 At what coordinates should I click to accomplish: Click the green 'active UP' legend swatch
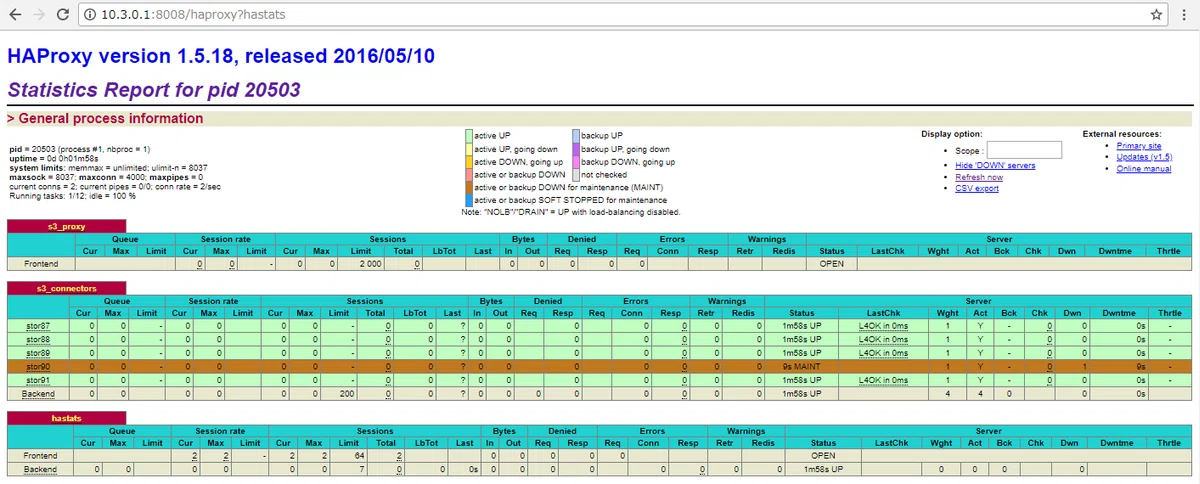click(469, 135)
